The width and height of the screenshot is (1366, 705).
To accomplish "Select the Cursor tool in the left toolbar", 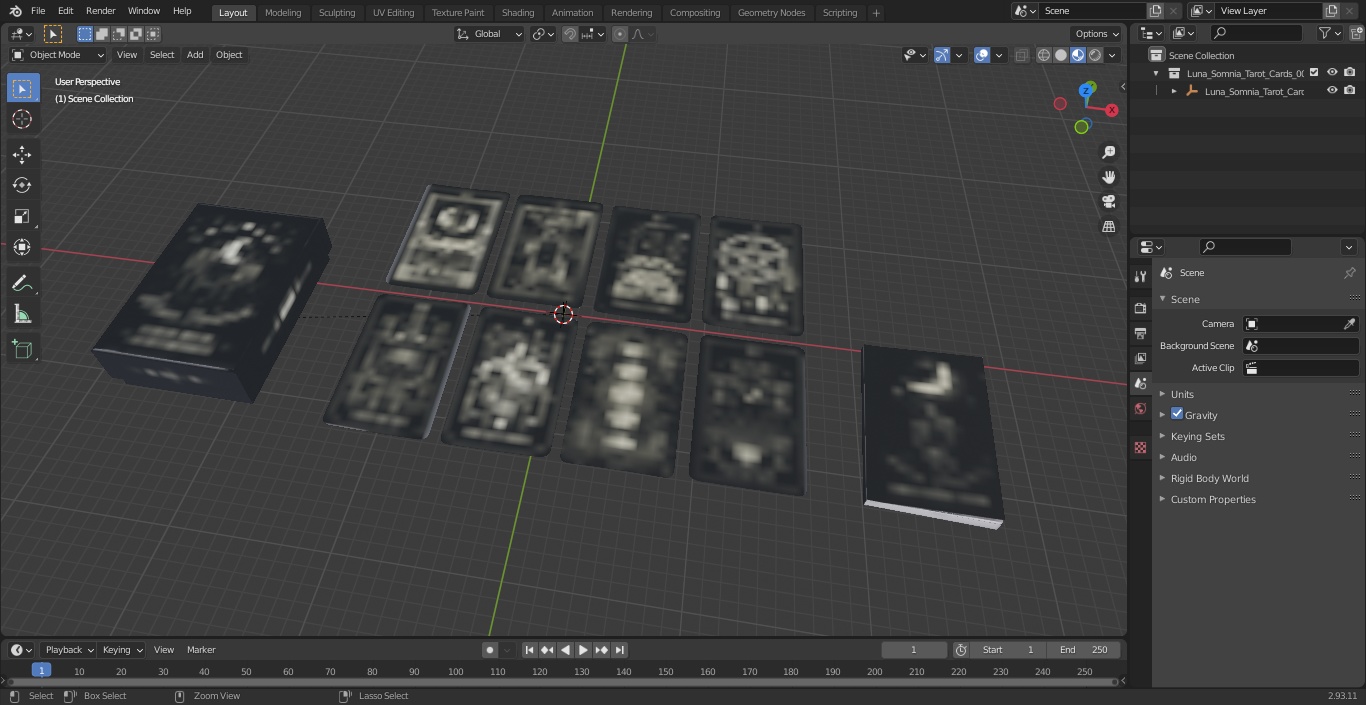I will tap(22, 119).
